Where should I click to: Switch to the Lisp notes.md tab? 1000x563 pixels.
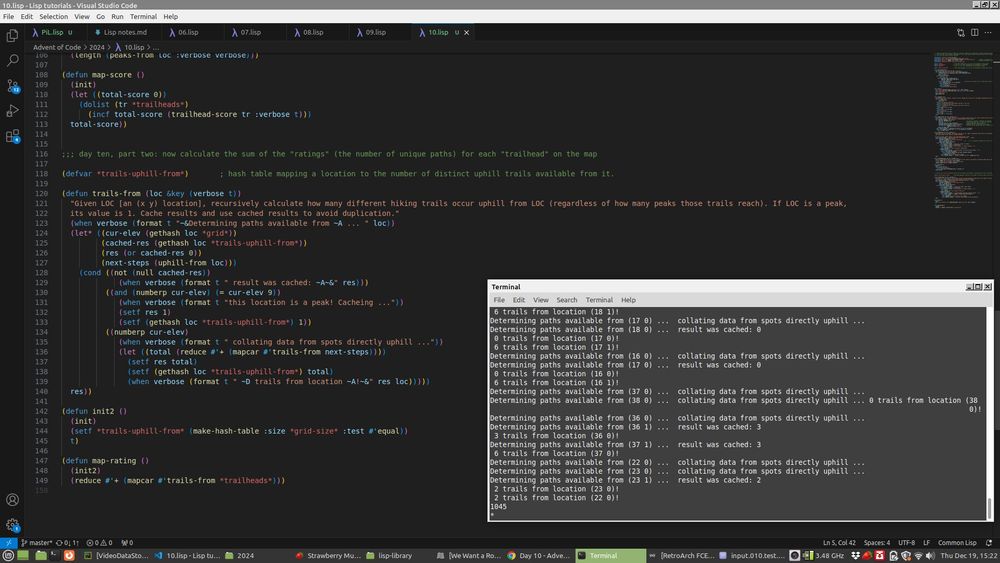125,32
